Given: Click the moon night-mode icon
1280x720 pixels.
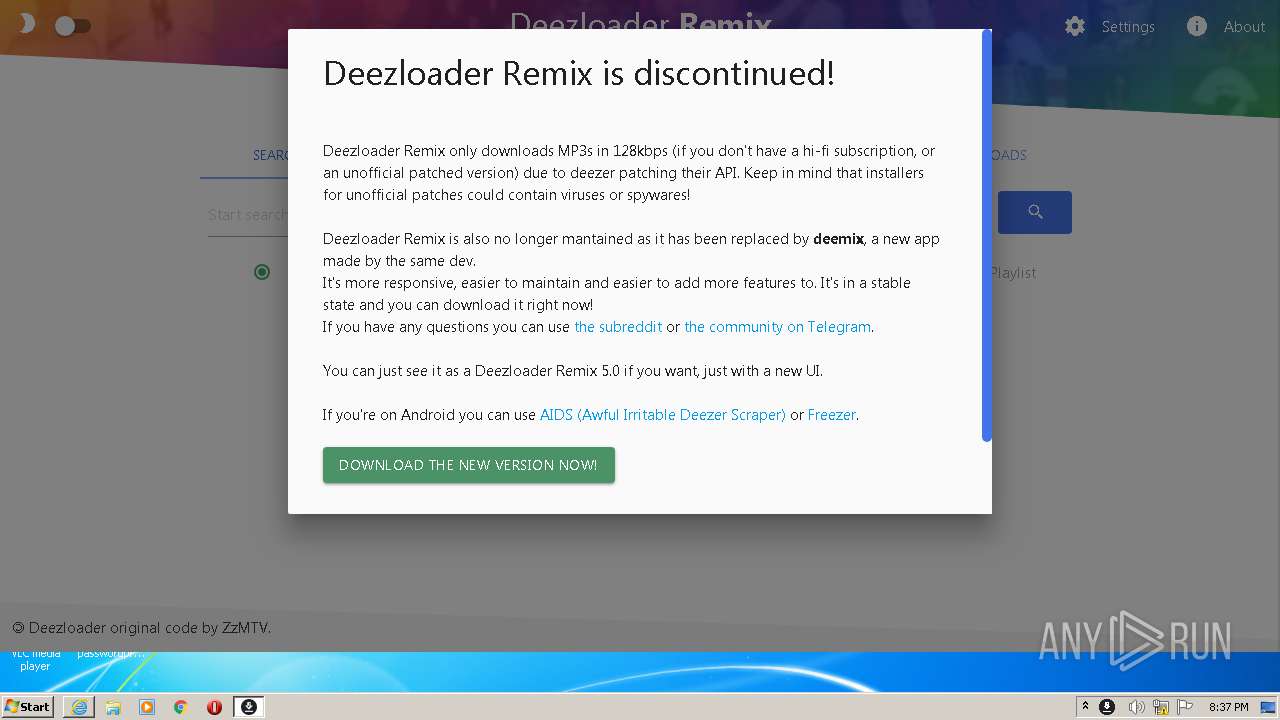Looking at the screenshot, I should pos(26,23).
